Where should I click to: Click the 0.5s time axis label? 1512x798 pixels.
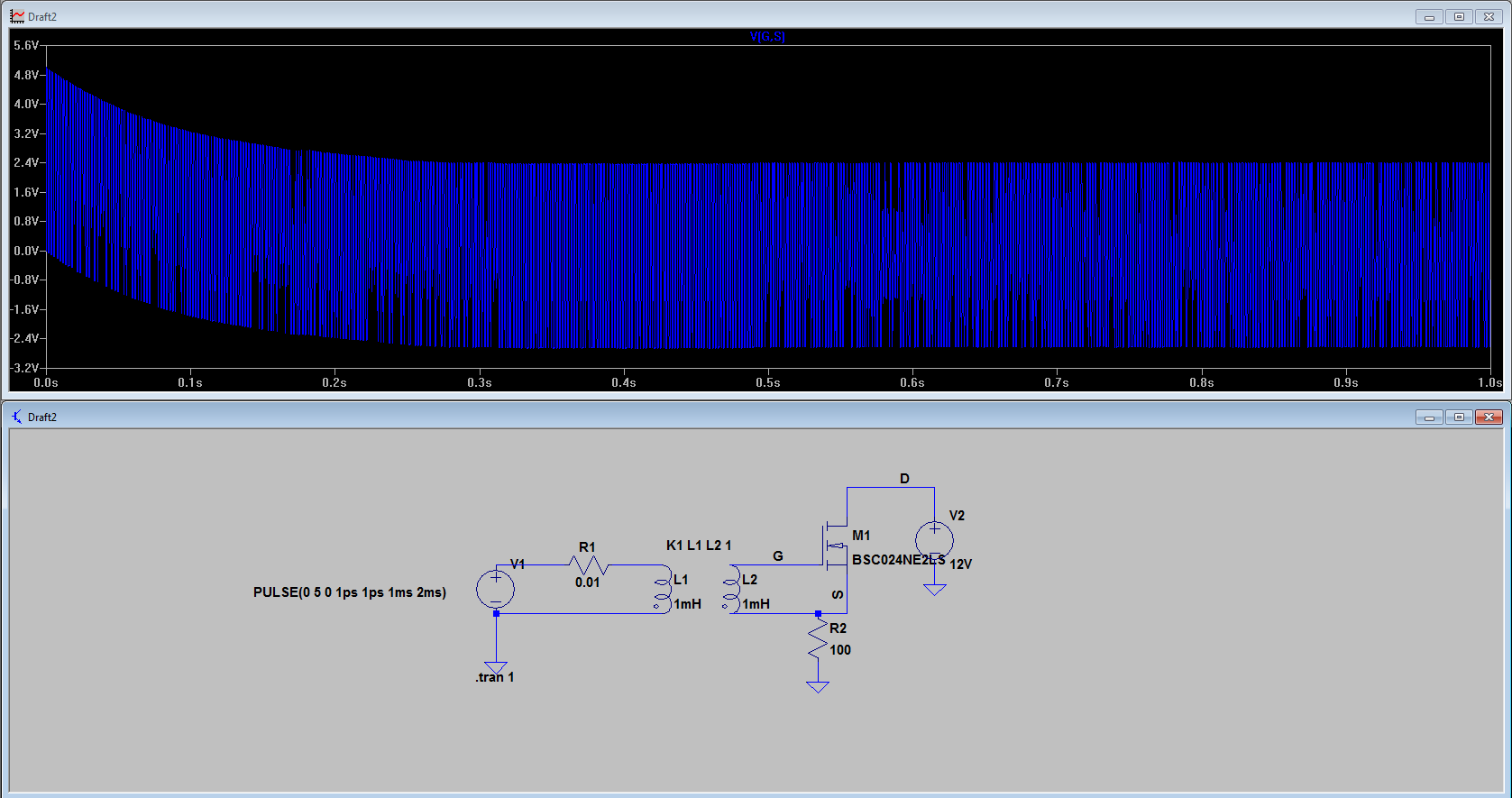tap(768, 383)
